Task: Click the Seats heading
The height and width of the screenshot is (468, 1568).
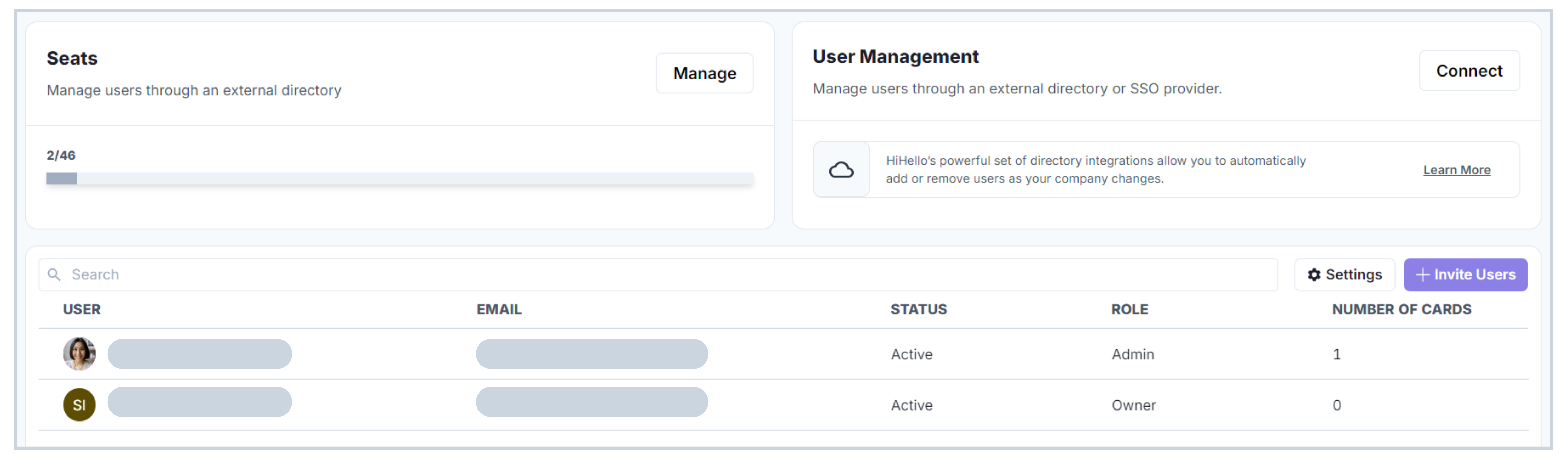Action: click(x=72, y=58)
